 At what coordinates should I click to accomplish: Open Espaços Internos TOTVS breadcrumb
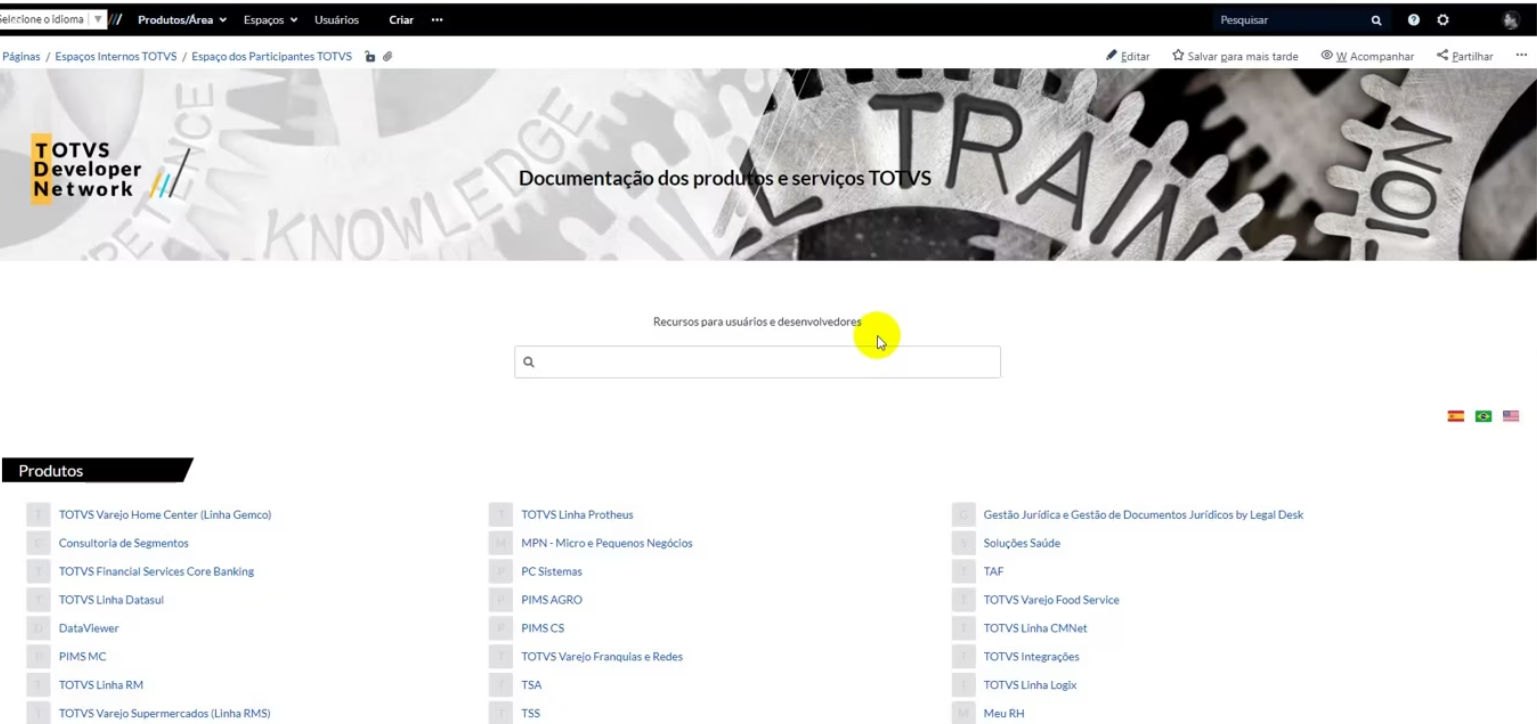point(116,57)
